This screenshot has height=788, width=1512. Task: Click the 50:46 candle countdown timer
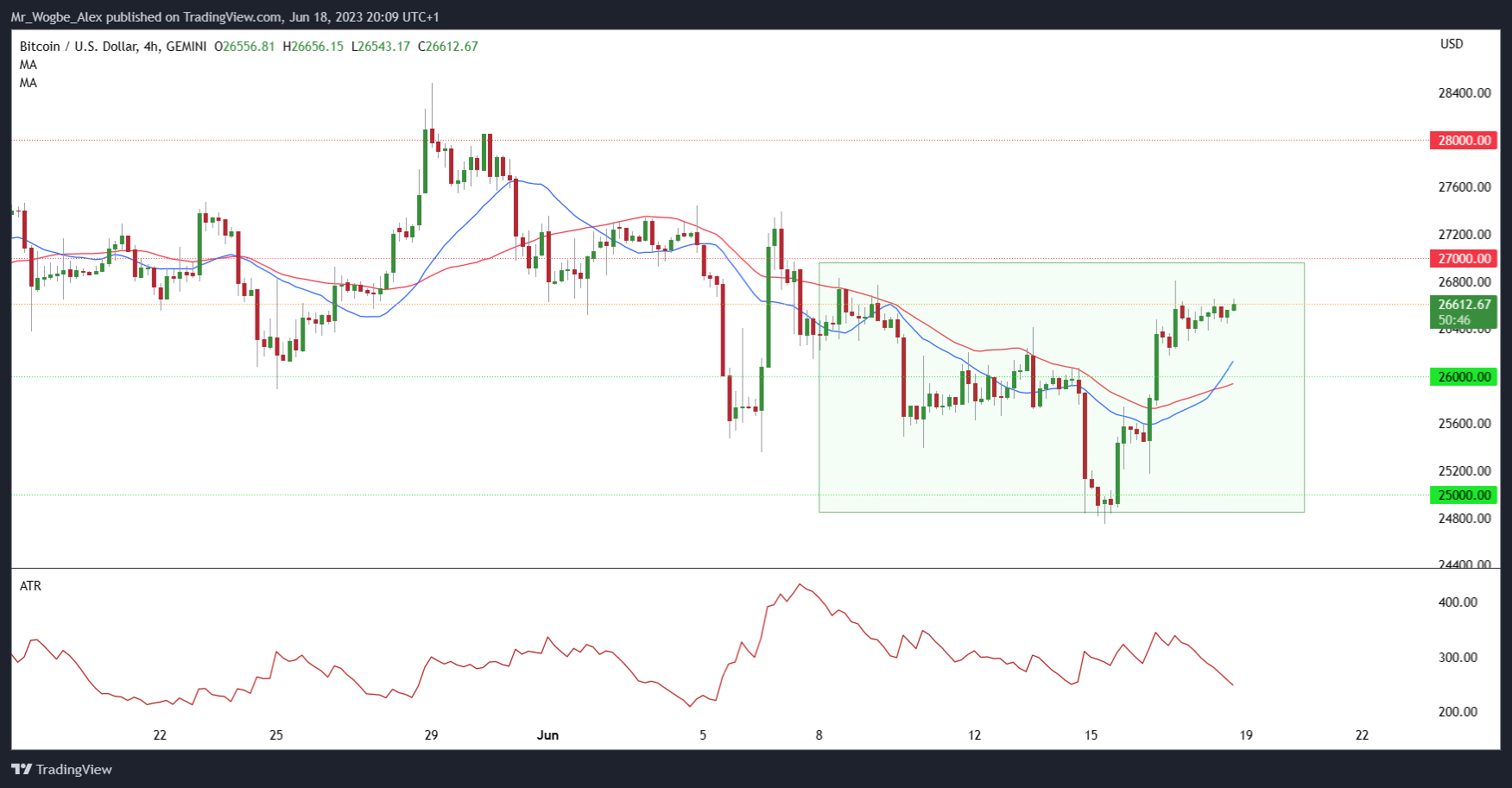pyautogui.click(x=1454, y=320)
